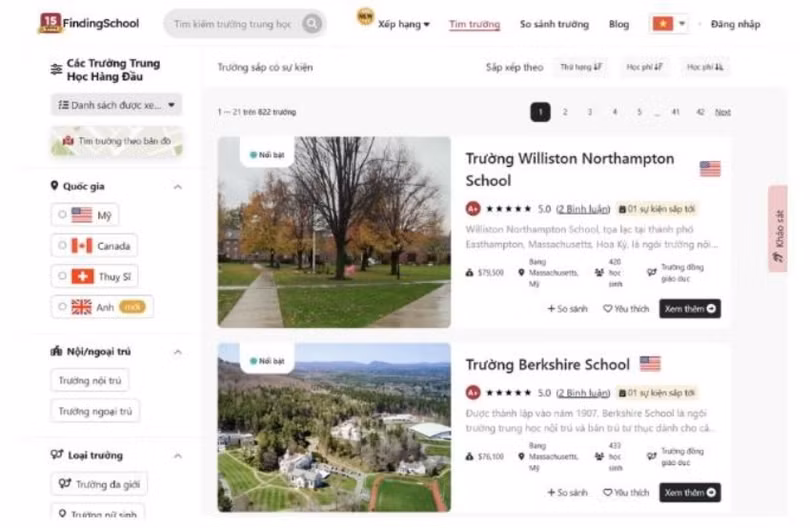Image resolution: width=810 pixels, height=528 pixels.
Task: Open the language selector dropdown arrow
Action: click(x=682, y=24)
